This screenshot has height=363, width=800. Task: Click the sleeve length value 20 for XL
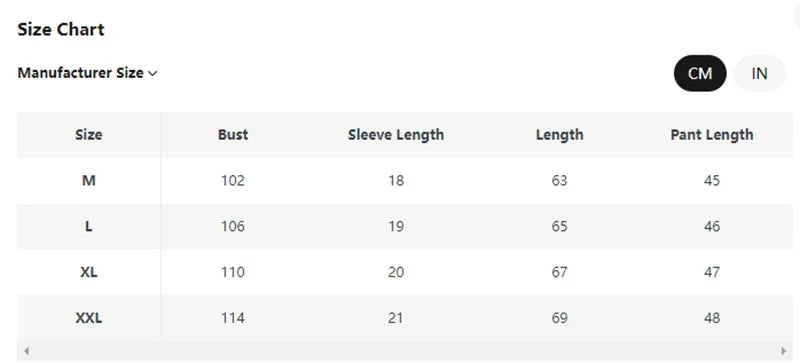pyautogui.click(x=396, y=272)
